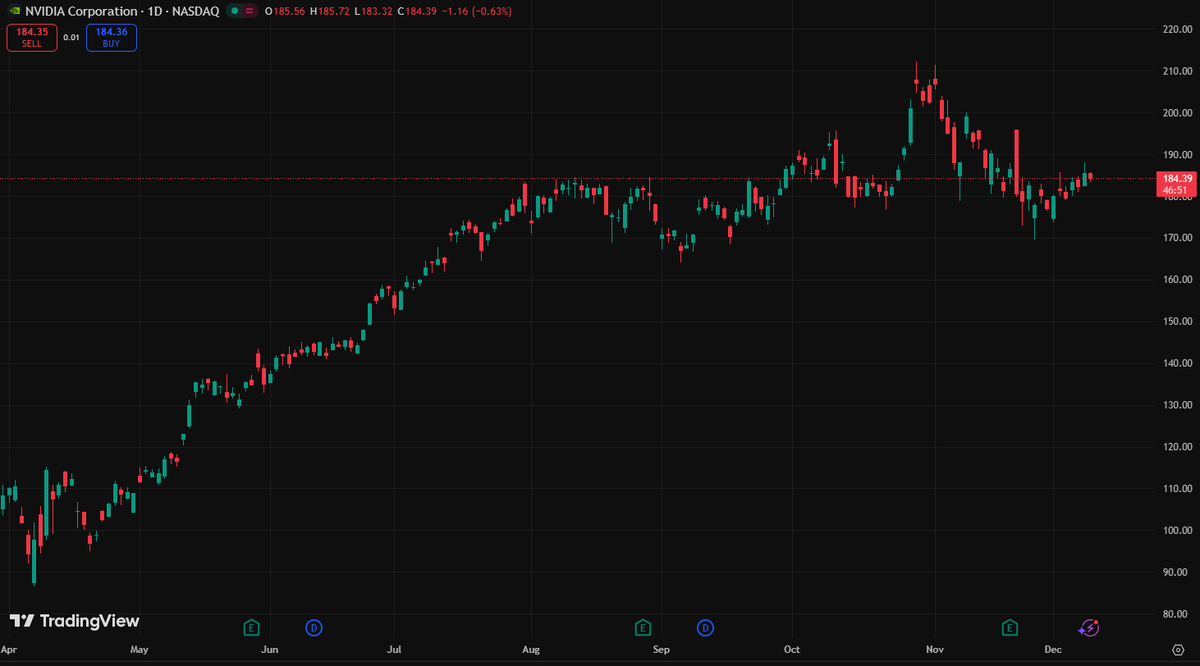
Task: Click the 190.00 price axis label
Action: click(1176, 155)
